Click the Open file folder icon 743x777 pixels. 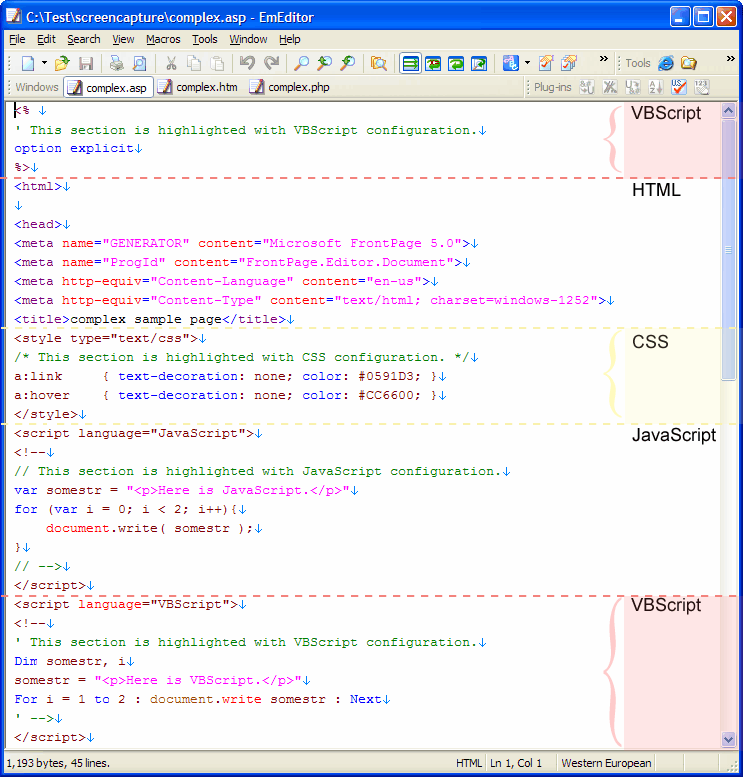pyautogui.click(x=62, y=63)
